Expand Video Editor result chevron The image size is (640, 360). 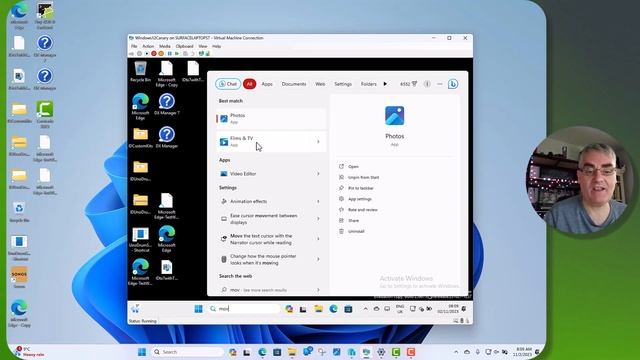coord(318,174)
